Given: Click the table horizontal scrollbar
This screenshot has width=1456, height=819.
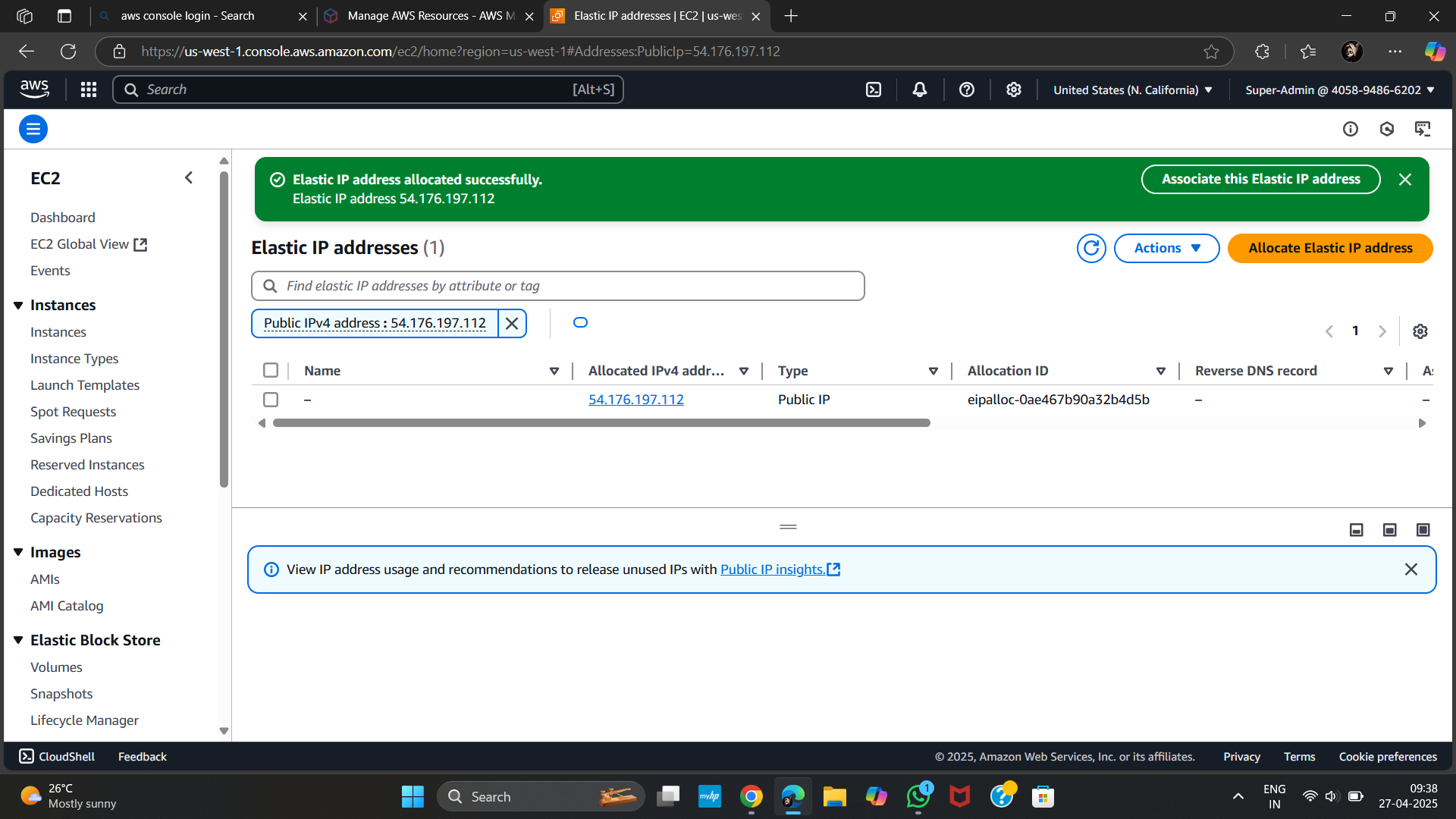Looking at the screenshot, I should point(601,423).
